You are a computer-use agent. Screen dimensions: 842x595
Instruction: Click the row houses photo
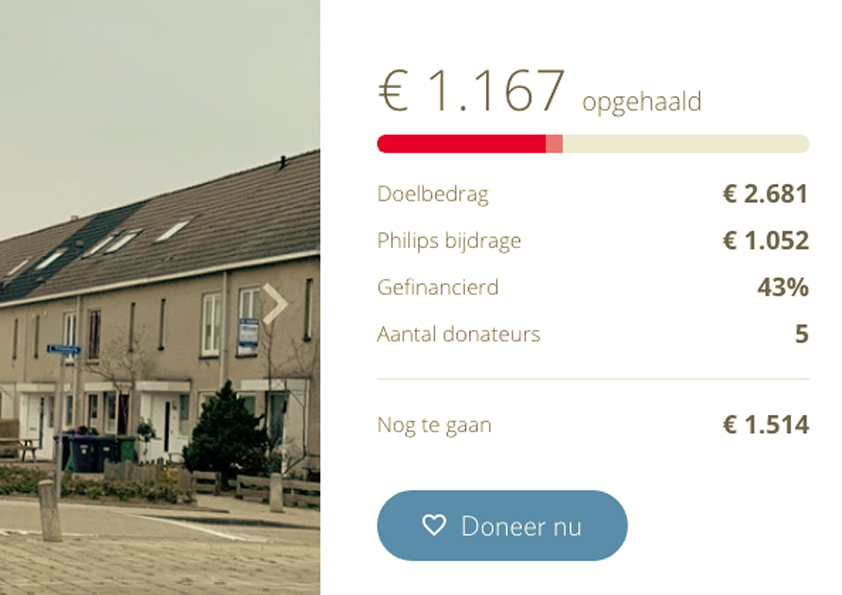pyautogui.click(x=160, y=298)
